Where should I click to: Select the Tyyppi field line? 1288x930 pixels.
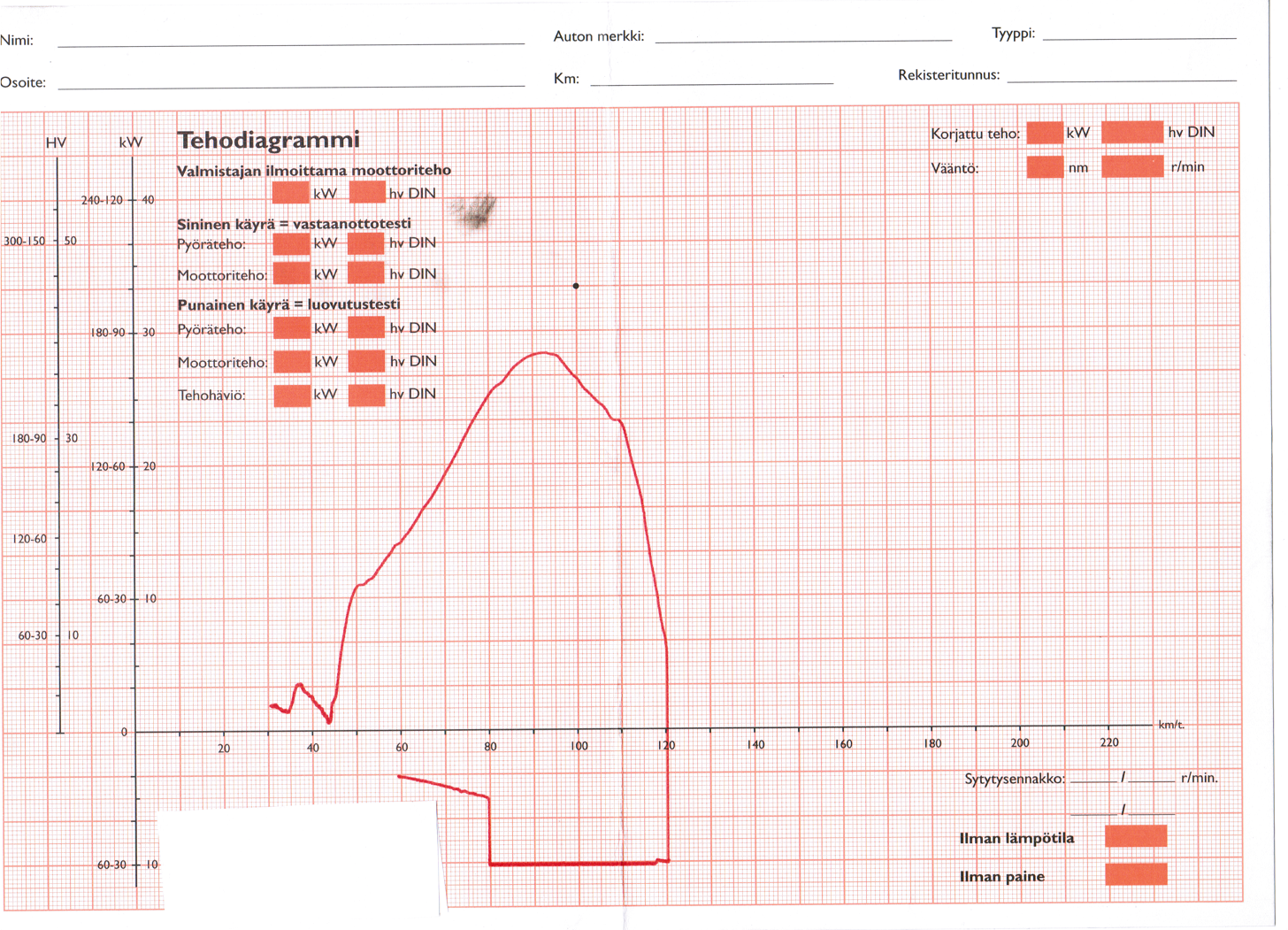[1139, 35]
